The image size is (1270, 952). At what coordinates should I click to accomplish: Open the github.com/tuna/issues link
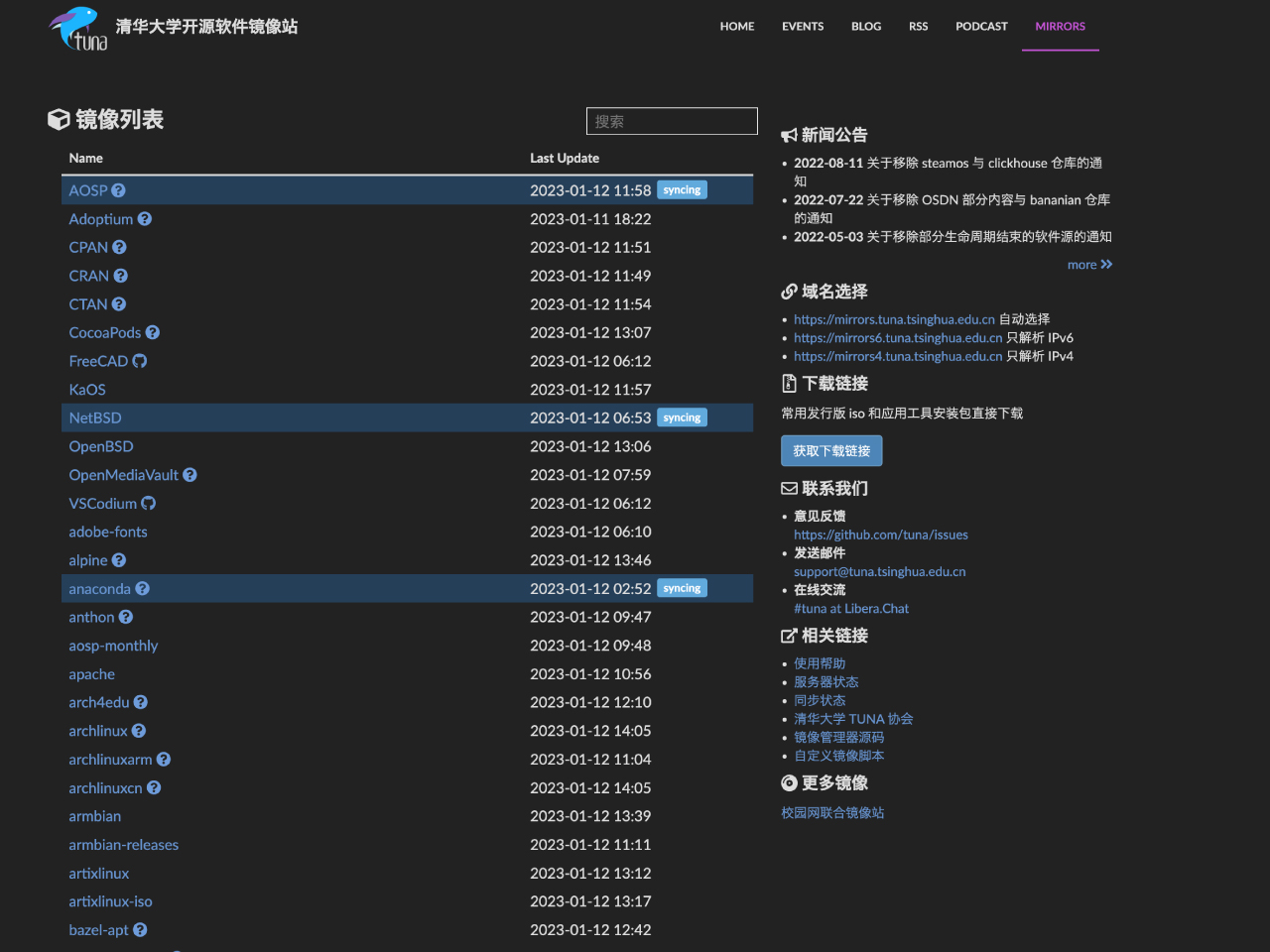tap(881, 535)
